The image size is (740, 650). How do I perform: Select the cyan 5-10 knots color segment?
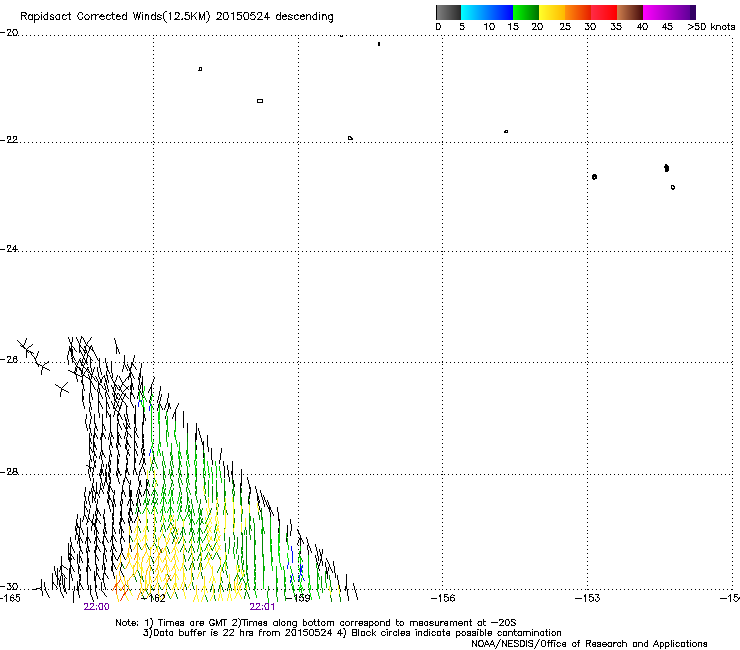coord(474,12)
